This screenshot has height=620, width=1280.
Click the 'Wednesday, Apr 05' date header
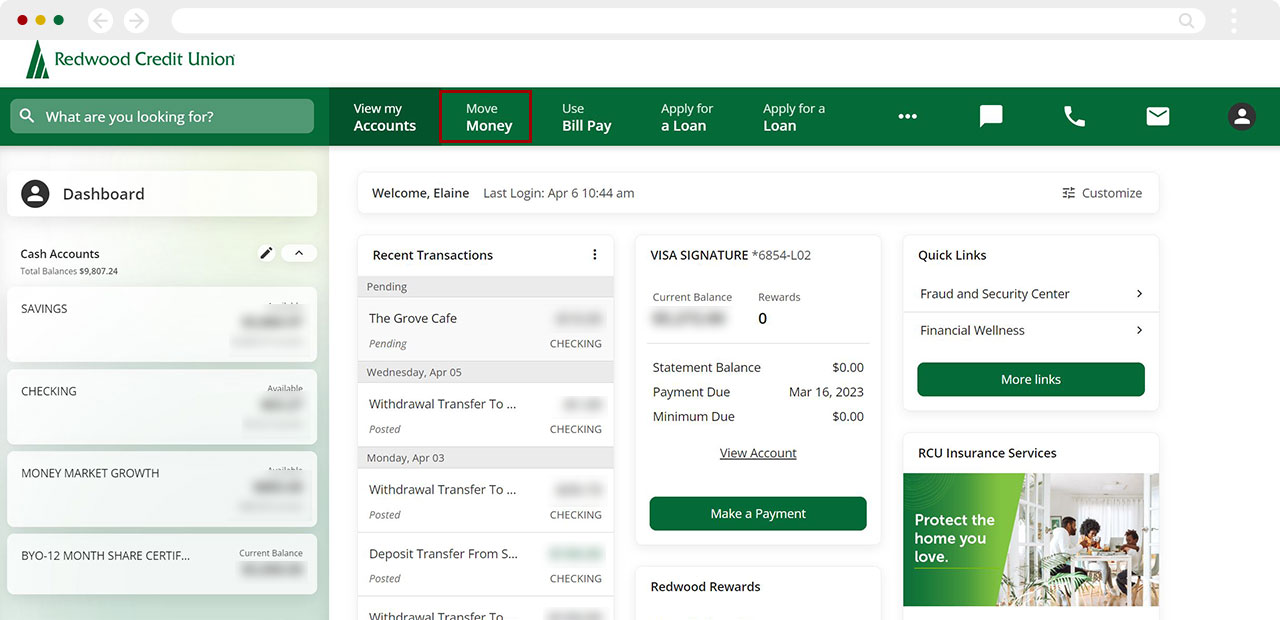(485, 372)
